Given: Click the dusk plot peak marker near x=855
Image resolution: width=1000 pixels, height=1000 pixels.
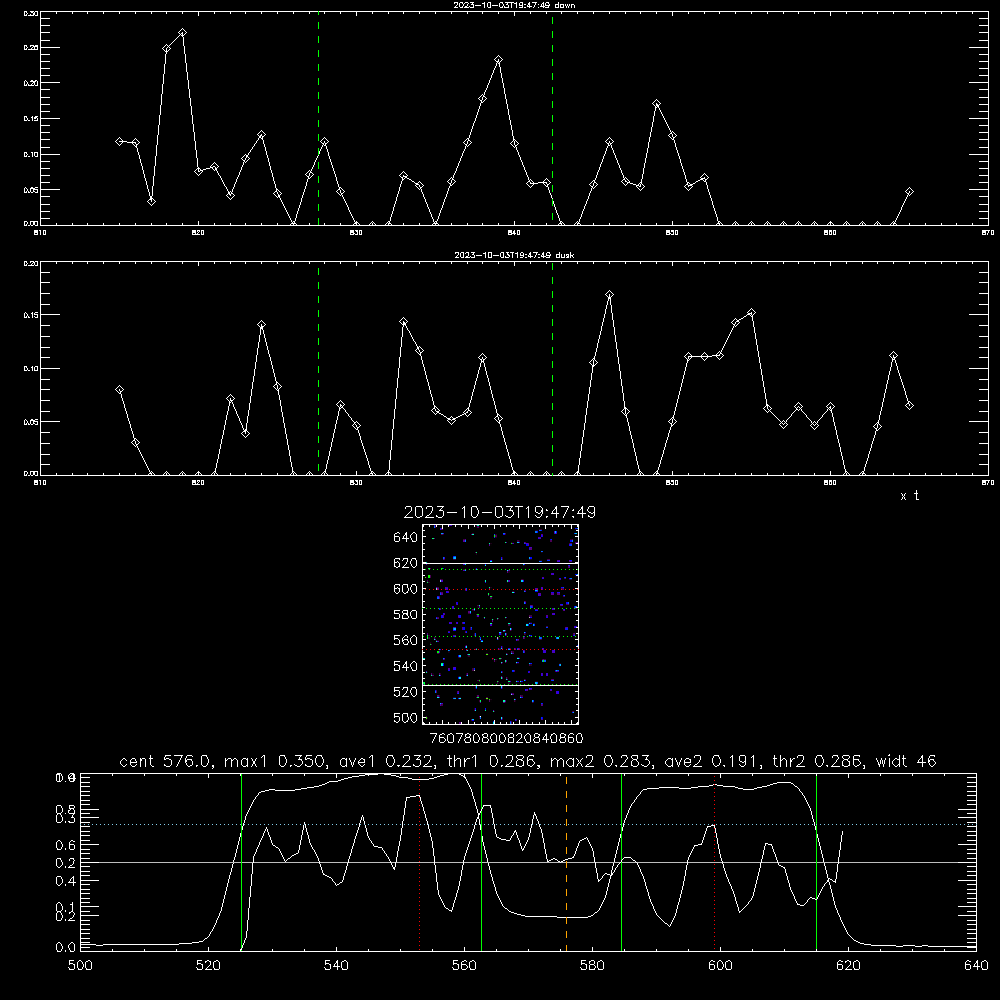Looking at the screenshot, I should click(x=751, y=312).
